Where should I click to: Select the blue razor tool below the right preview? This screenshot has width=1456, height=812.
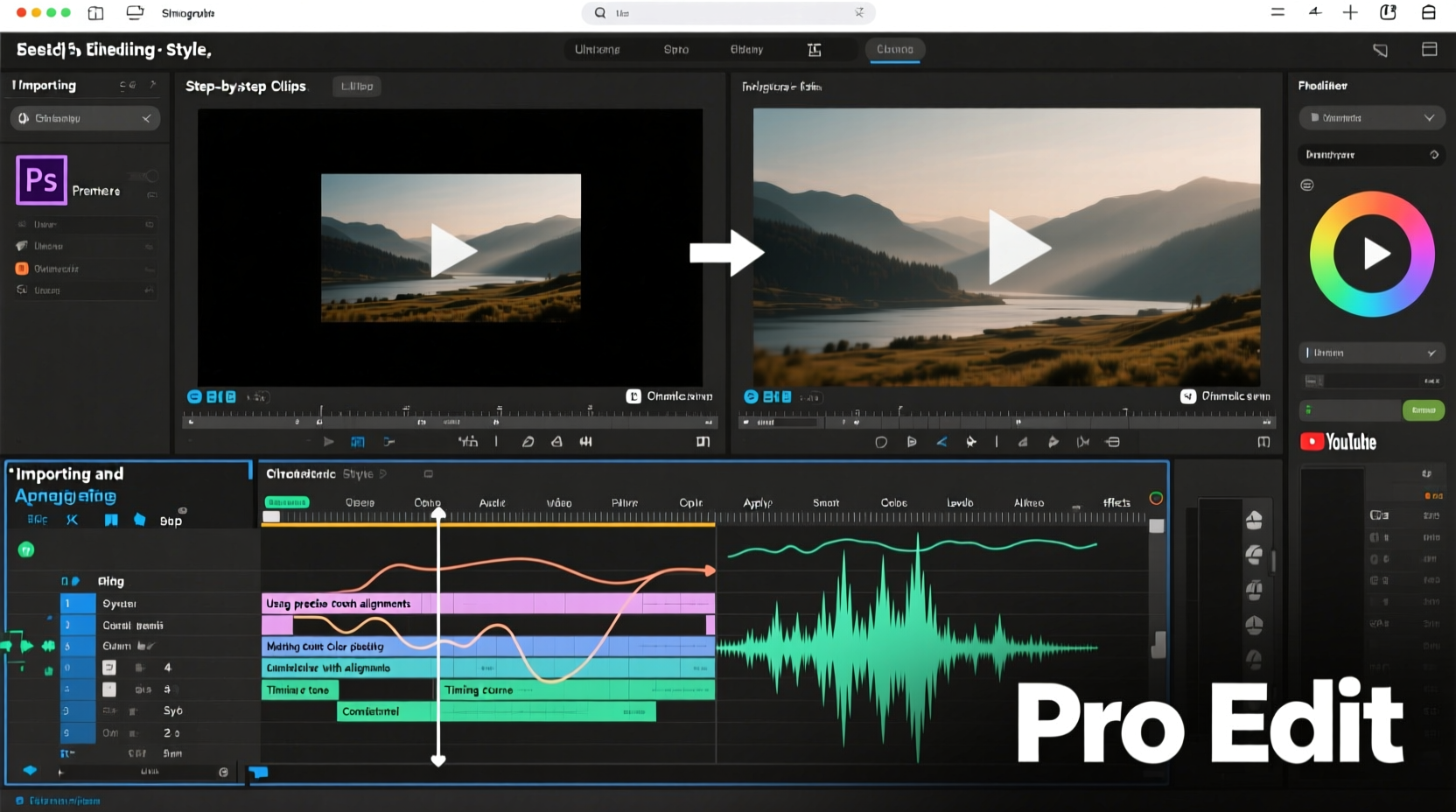point(942,443)
